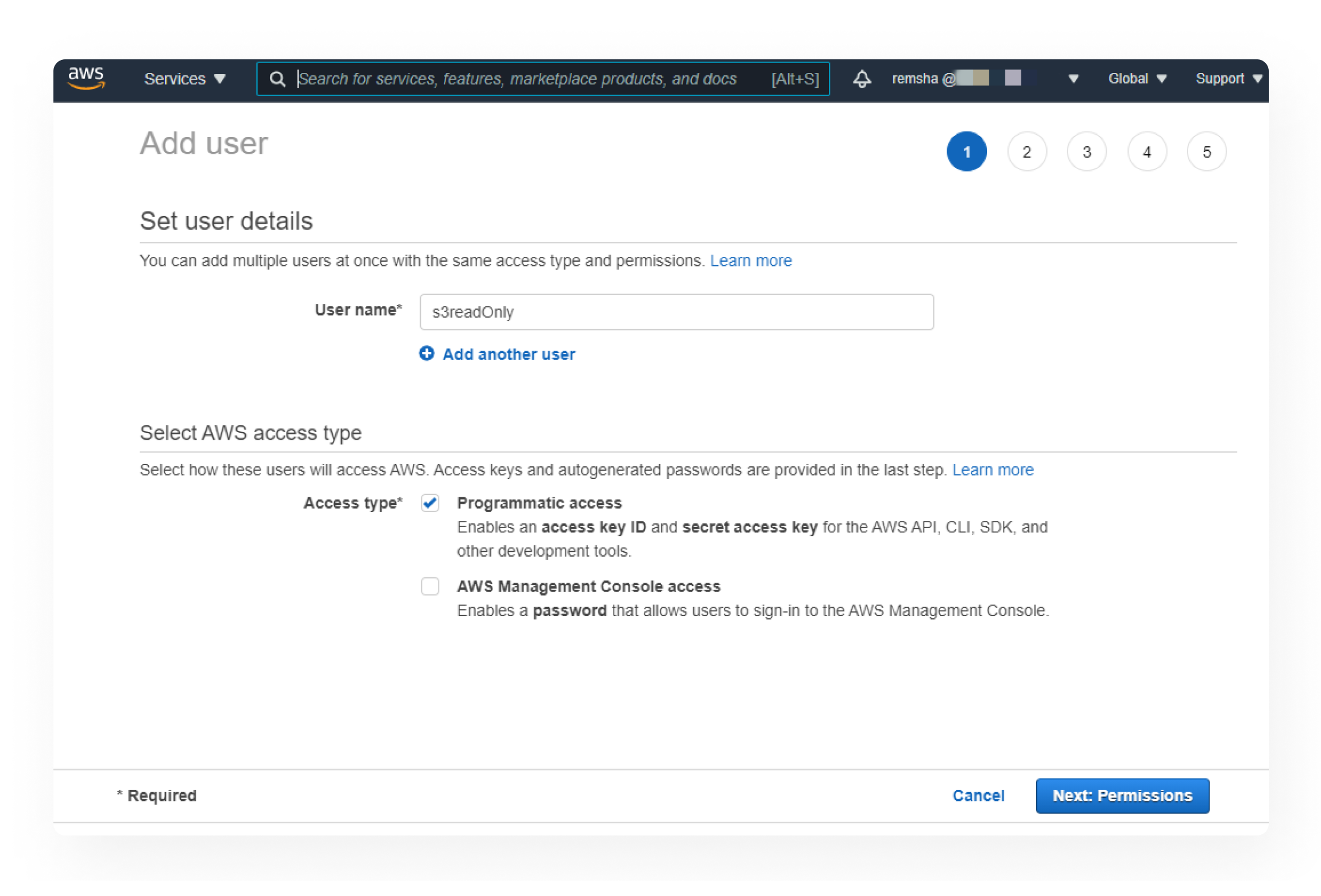Open the Global region dropdown

click(x=1137, y=79)
